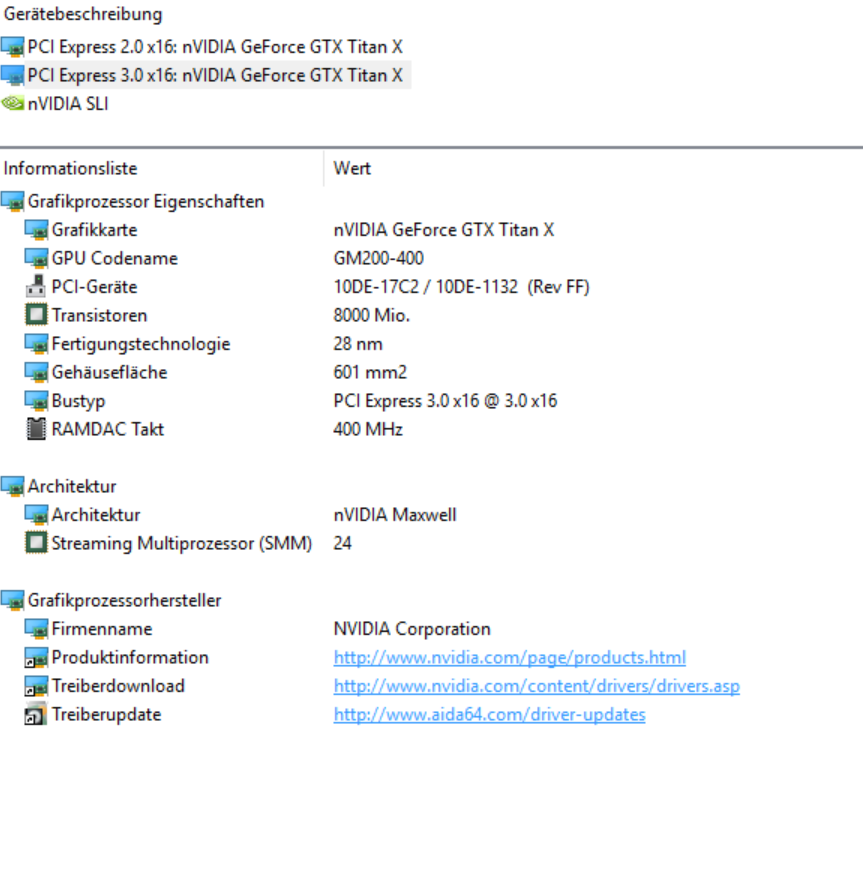Select the 601 mm2 value
Viewport: 863px width, 871px height.
click(370, 372)
